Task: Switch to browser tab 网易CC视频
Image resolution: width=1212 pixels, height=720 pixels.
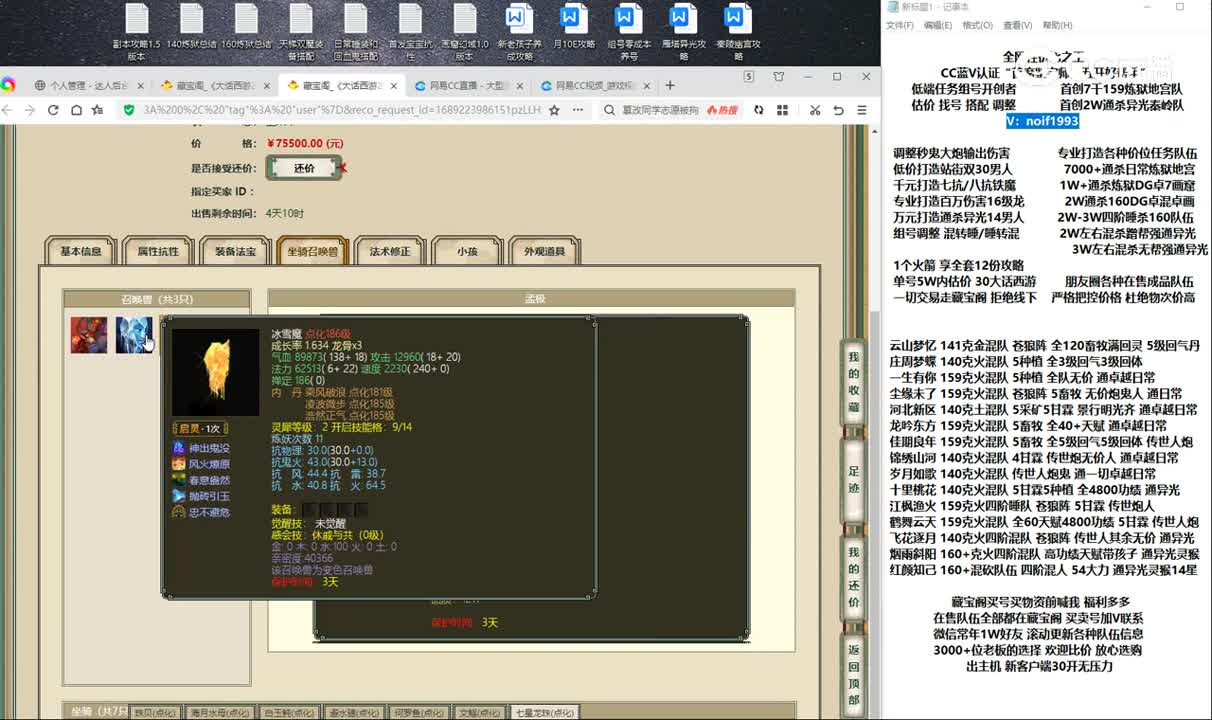Action: click(x=593, y=86)
